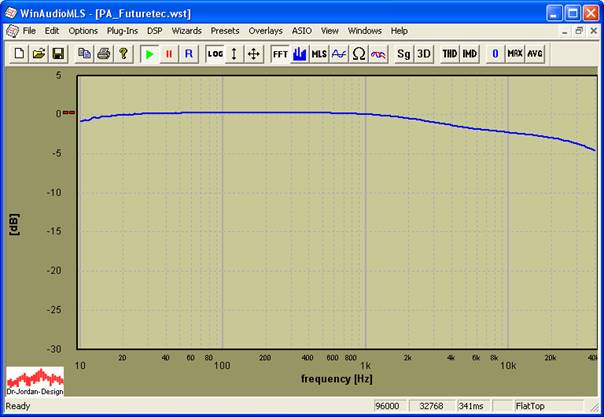This screenshot has height=417, width=604.
Task: Restore the inner document window
Action: pos(579,31)
